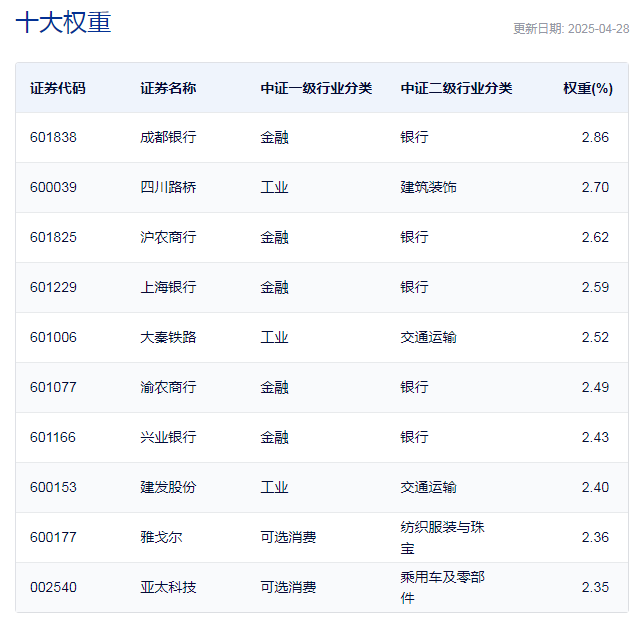Select the 权重(%) column header
The height and width of the screenshot is (617, 637).
[588, 88]
